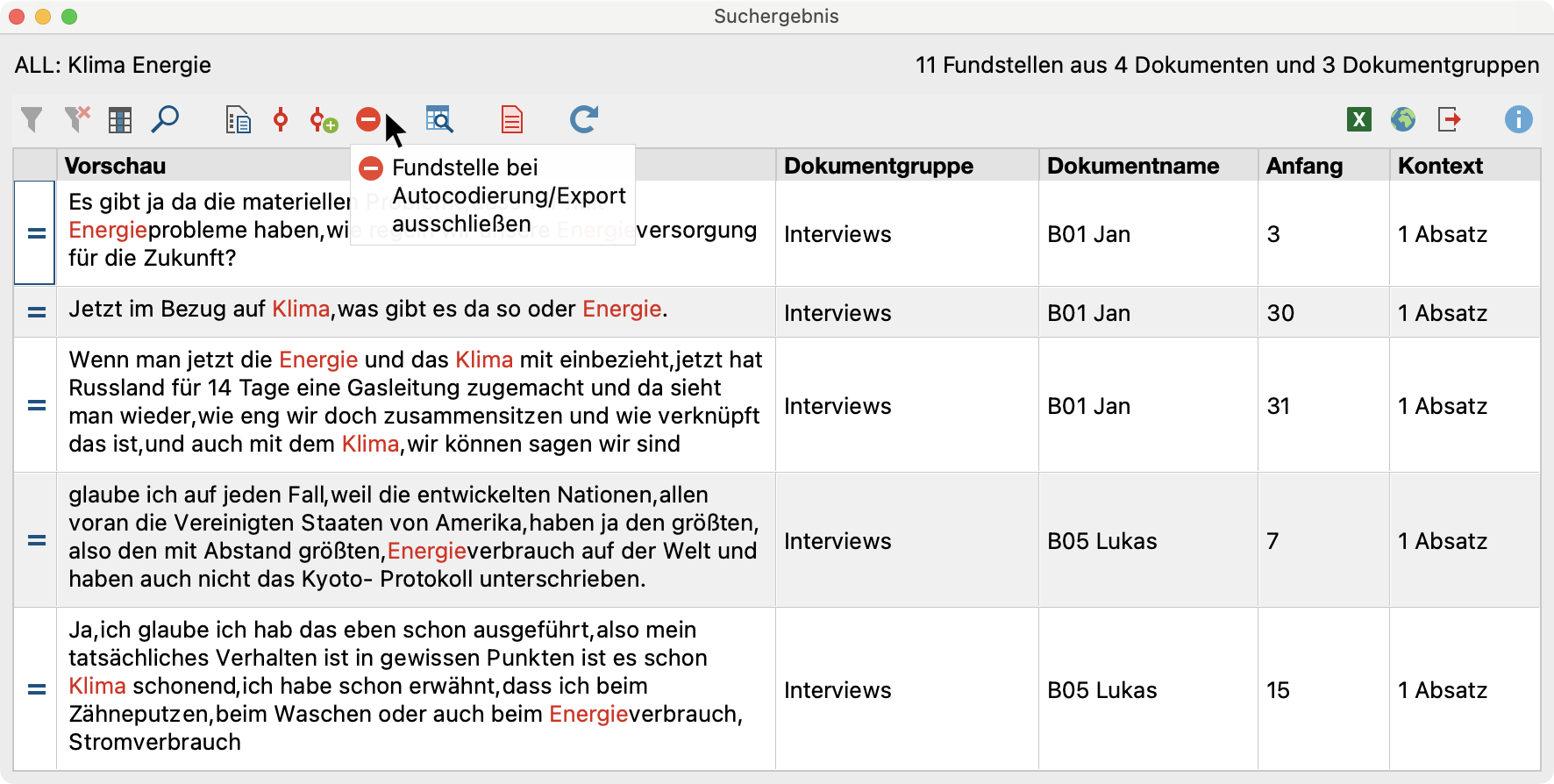Select preview text starting 'glaube ich auf jeden Fall'
Screen dimensions: 1554x784
(x=414, y=537)
